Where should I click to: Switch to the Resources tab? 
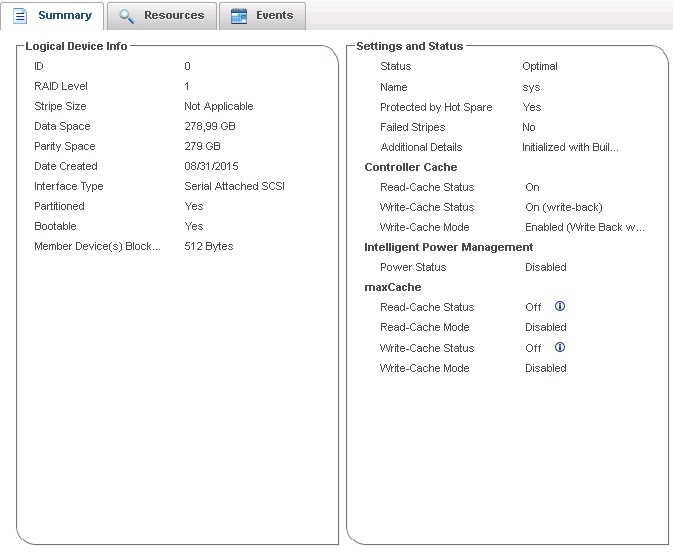(x=173, y=16)
